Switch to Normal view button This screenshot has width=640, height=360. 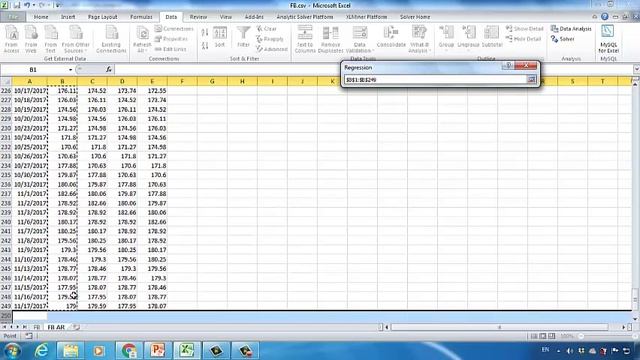[x=534, y=336]
